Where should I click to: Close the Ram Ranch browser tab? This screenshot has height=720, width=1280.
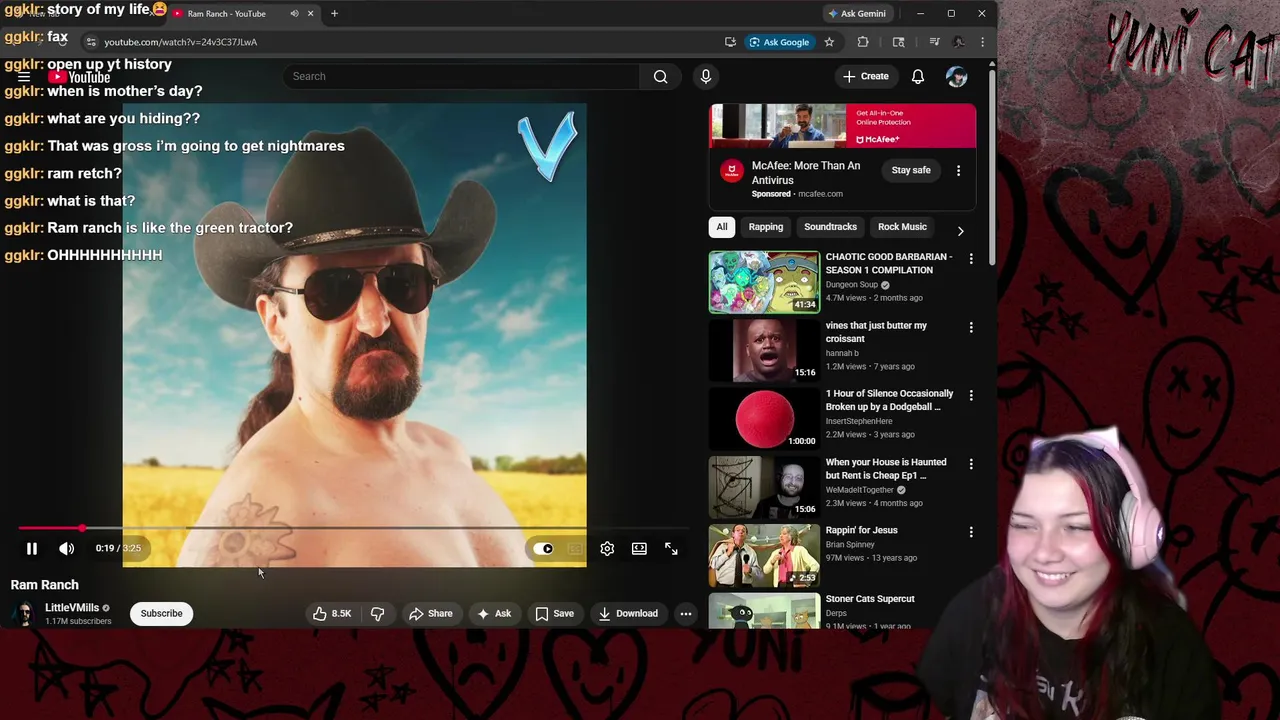point(310,14)
